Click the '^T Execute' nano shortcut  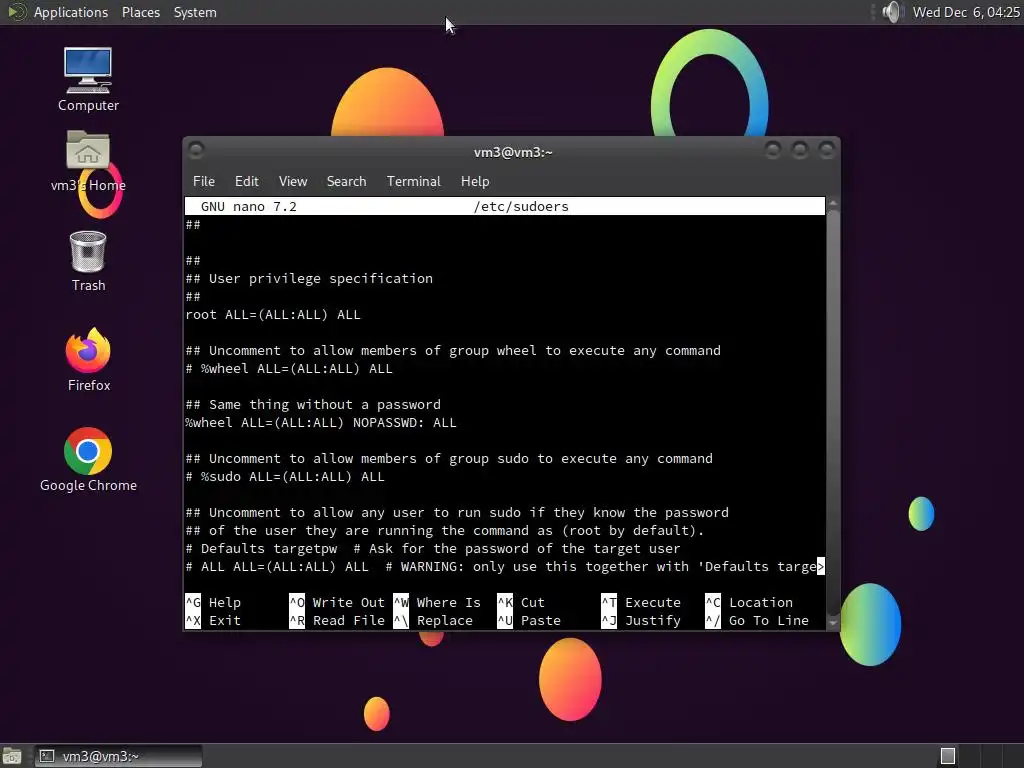641,603
